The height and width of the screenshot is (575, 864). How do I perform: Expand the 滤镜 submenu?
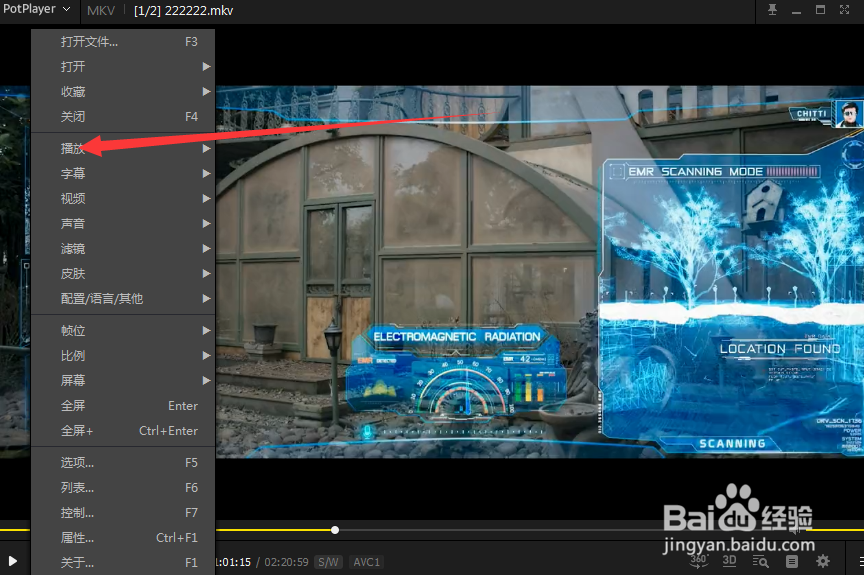tap(123, 248)
